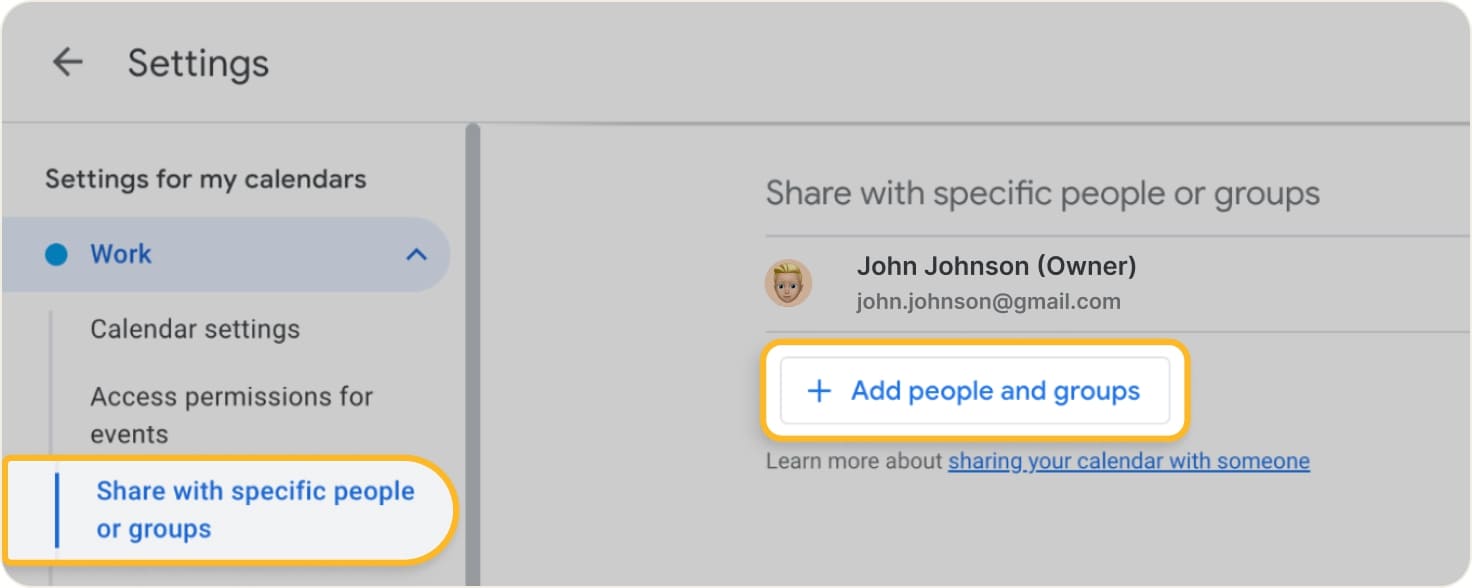Click the plus icon in Add people button
1472x588 pixels.
pos(819,391)
